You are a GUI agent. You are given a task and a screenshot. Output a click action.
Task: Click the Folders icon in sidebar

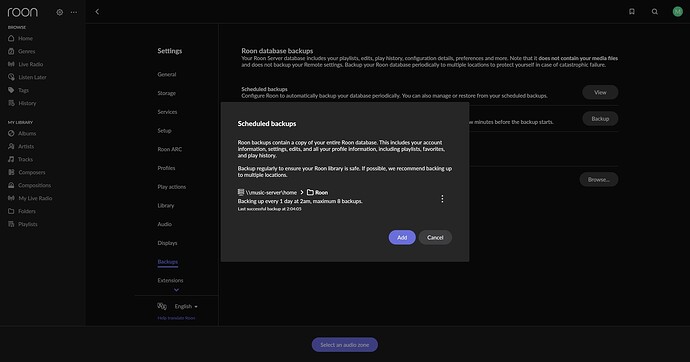click(x=11, y=211)
